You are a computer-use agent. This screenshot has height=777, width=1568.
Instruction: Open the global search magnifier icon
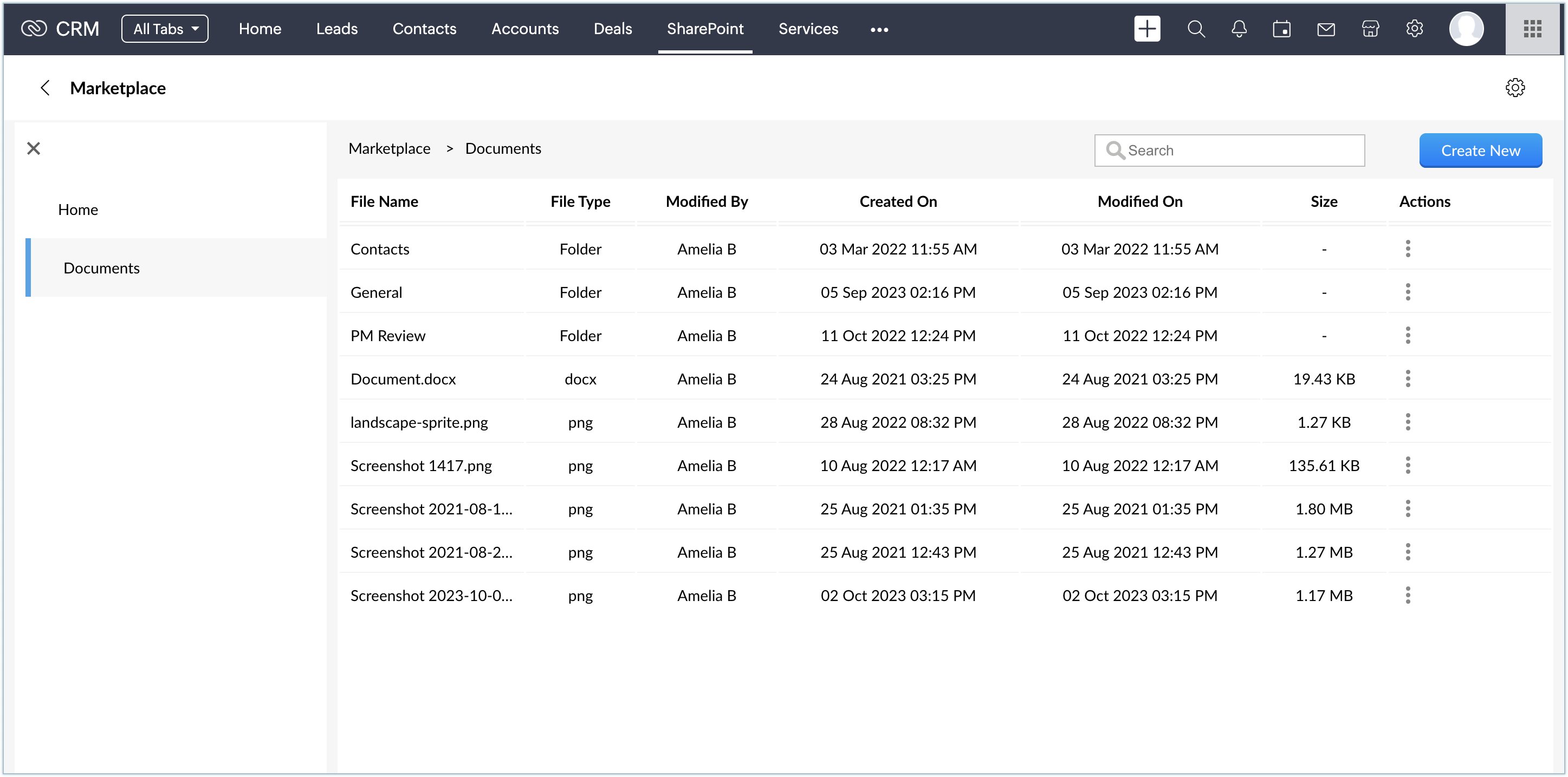click(1195, 29)
